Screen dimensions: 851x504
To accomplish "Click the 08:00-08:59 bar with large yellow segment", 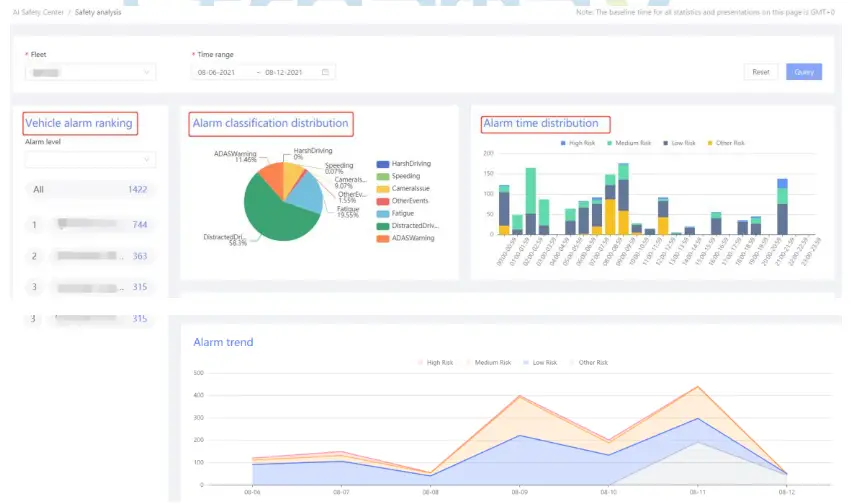I will tap(610, 205).
